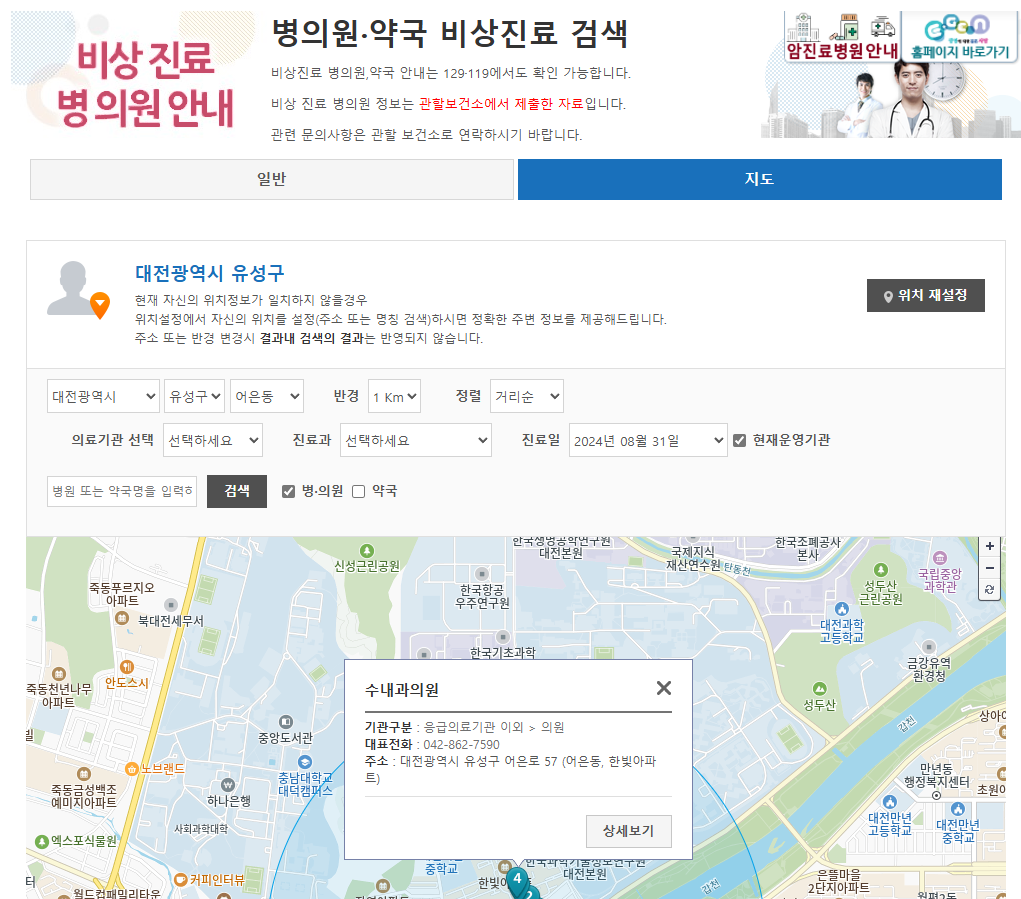This screenshot has width=1021, height=899.
Task: Enable the 약국 checkbox
Action: click(358, 491)
